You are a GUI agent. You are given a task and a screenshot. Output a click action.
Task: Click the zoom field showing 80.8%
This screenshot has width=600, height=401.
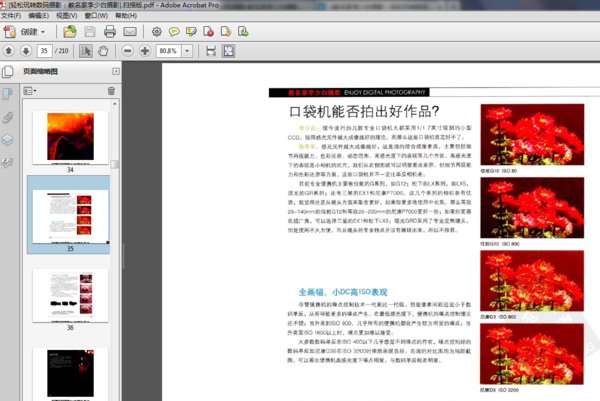168,51
